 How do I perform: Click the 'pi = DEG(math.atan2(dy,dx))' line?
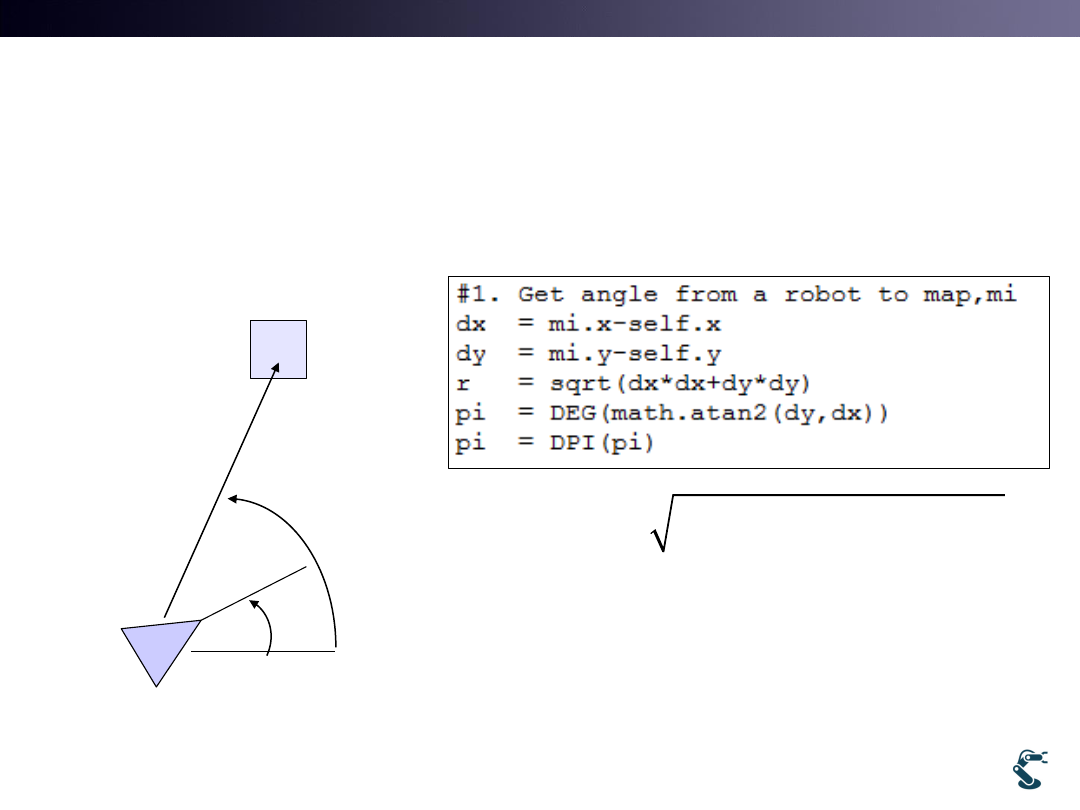pos(672,413)
